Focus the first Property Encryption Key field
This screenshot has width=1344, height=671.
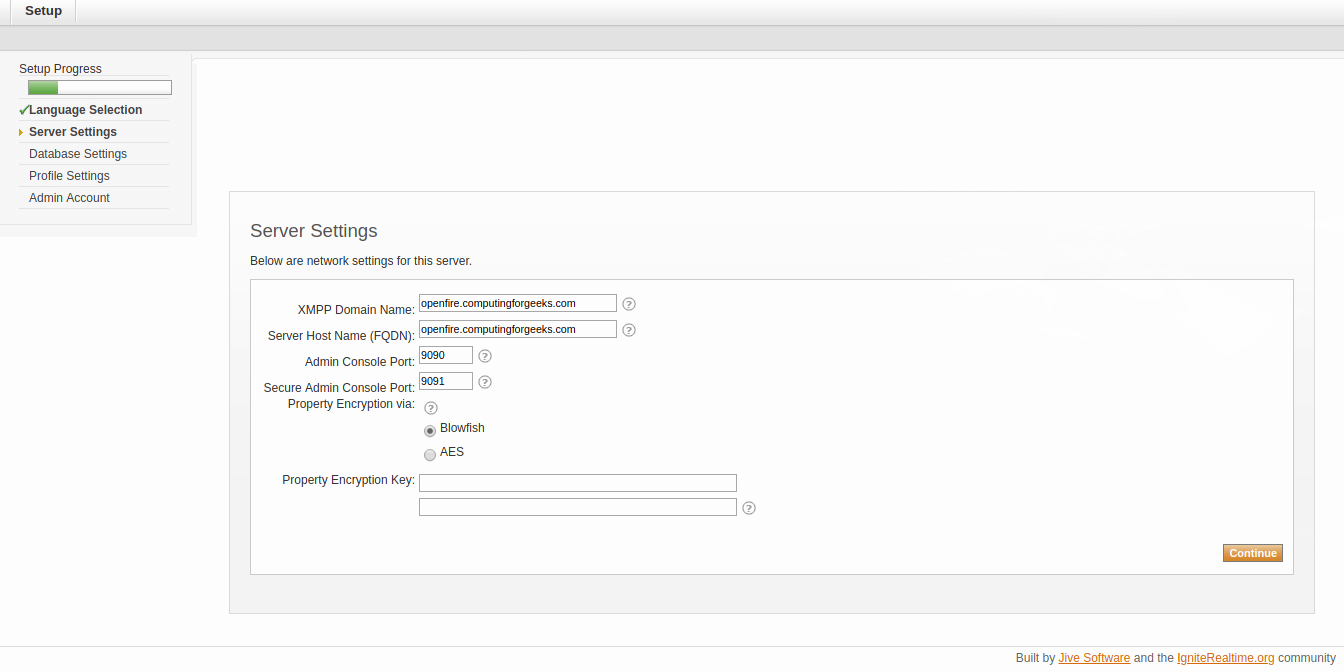tap(577, 483)
